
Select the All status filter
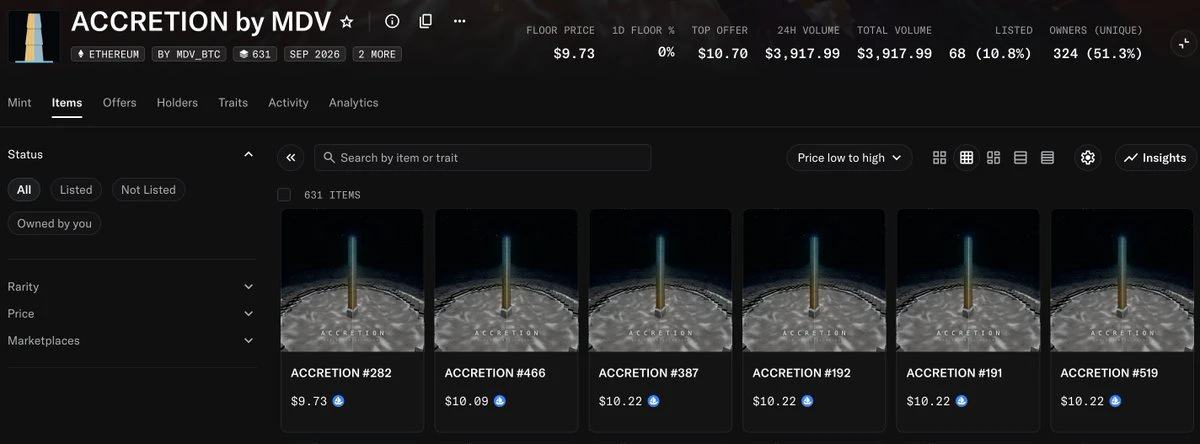click(x=24, y=189)
